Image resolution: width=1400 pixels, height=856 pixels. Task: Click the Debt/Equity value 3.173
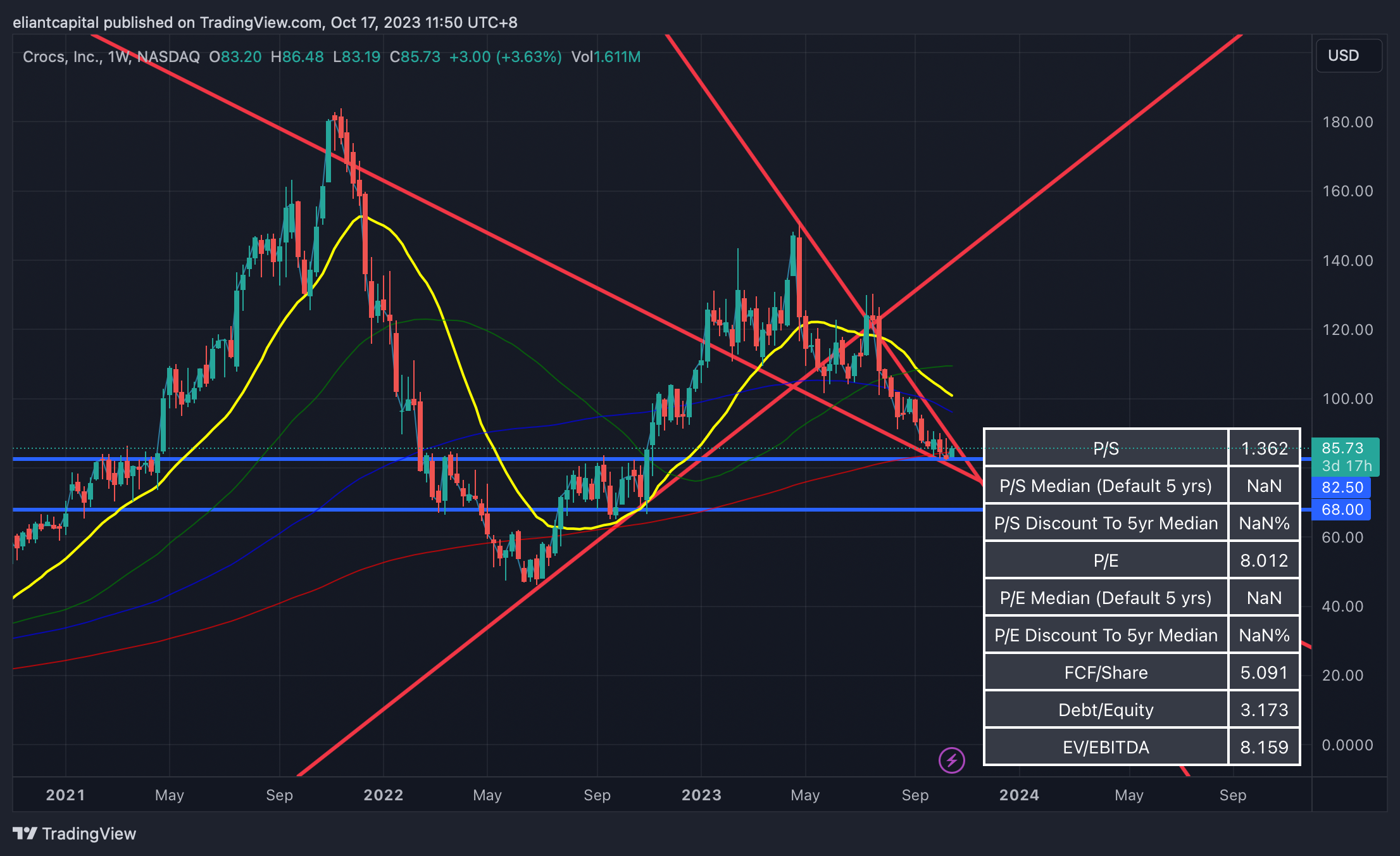[1264, 710]
